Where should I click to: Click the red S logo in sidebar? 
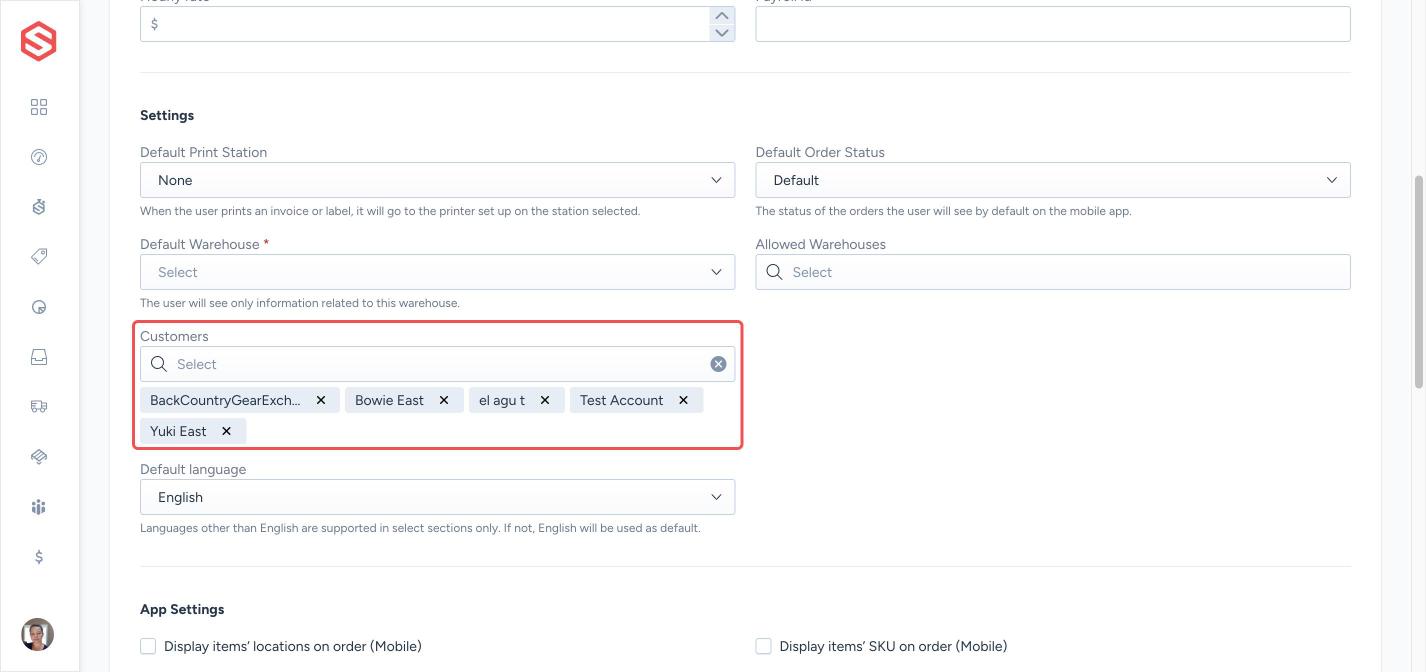[38, 42]
